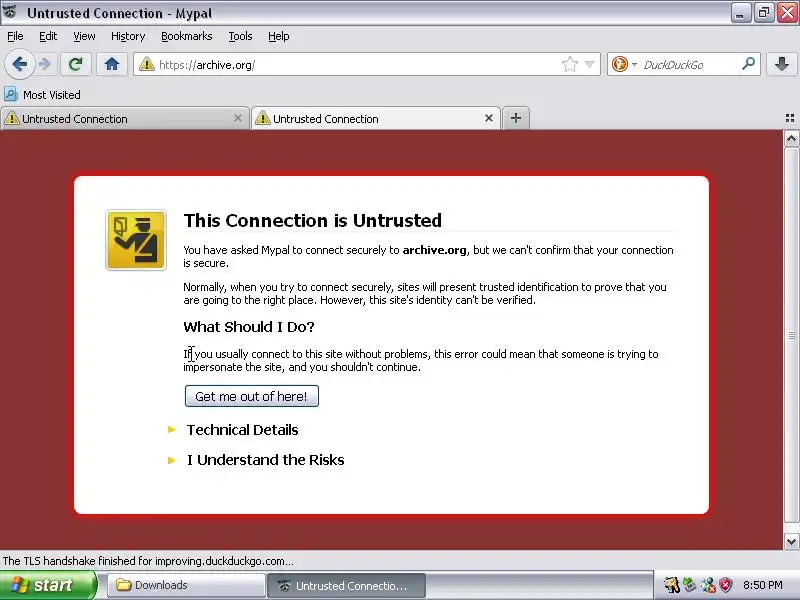Screen dimensions: 800x600
Task: Click the Mypal raccoon title bar icon
Action: click(11, 12)
